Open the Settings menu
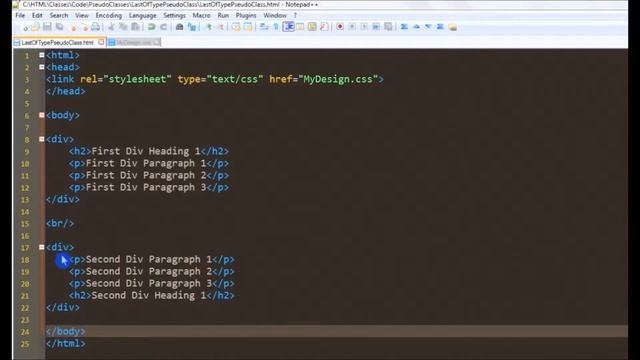Screen dimensions: 640x360 tap(174, 16)
